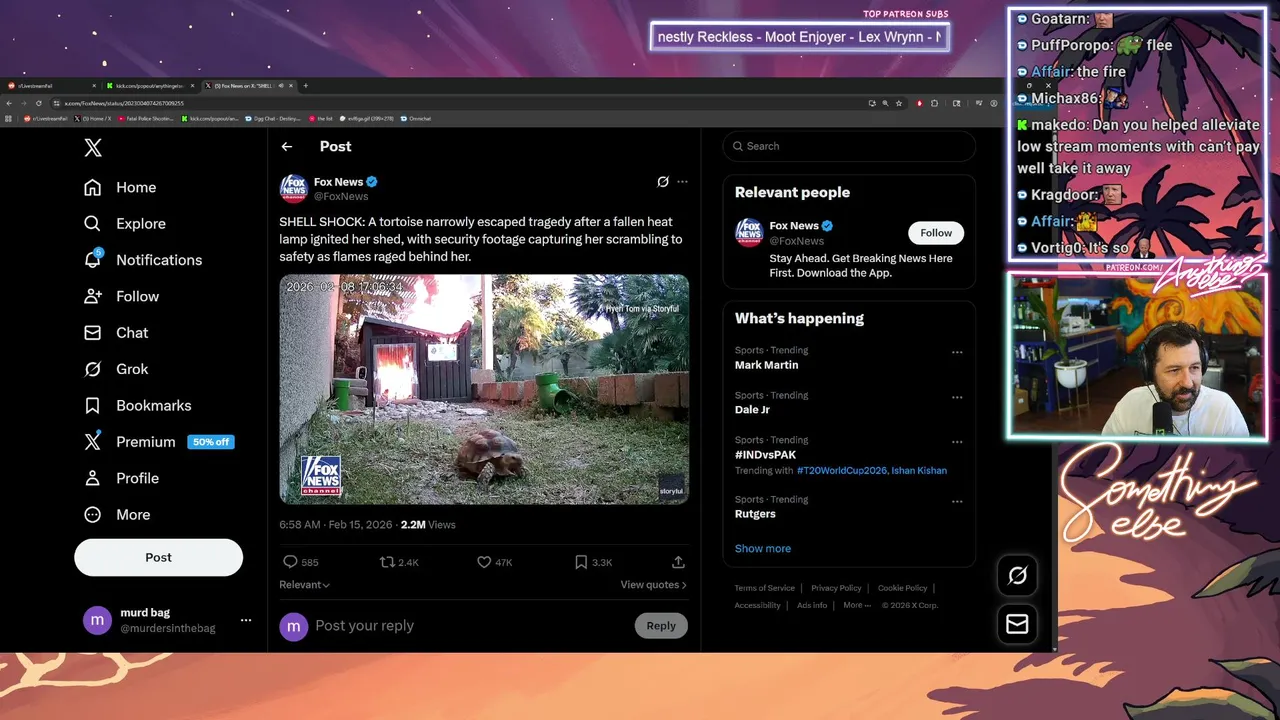
Task: Open Fox News name in Relevant people
Action: (x=794, y=226)
